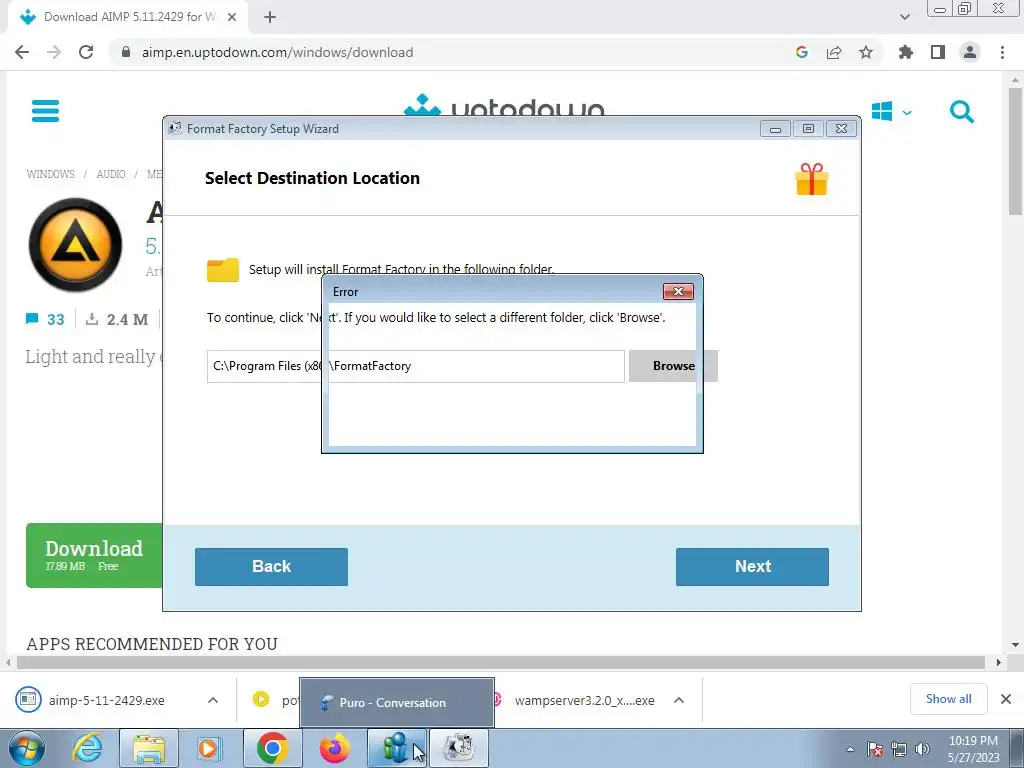The height and width of the screenshot is (768, 1024).
Task: Show hidden system tray icons
Action: pyautogui.click(x=850, y=750)
